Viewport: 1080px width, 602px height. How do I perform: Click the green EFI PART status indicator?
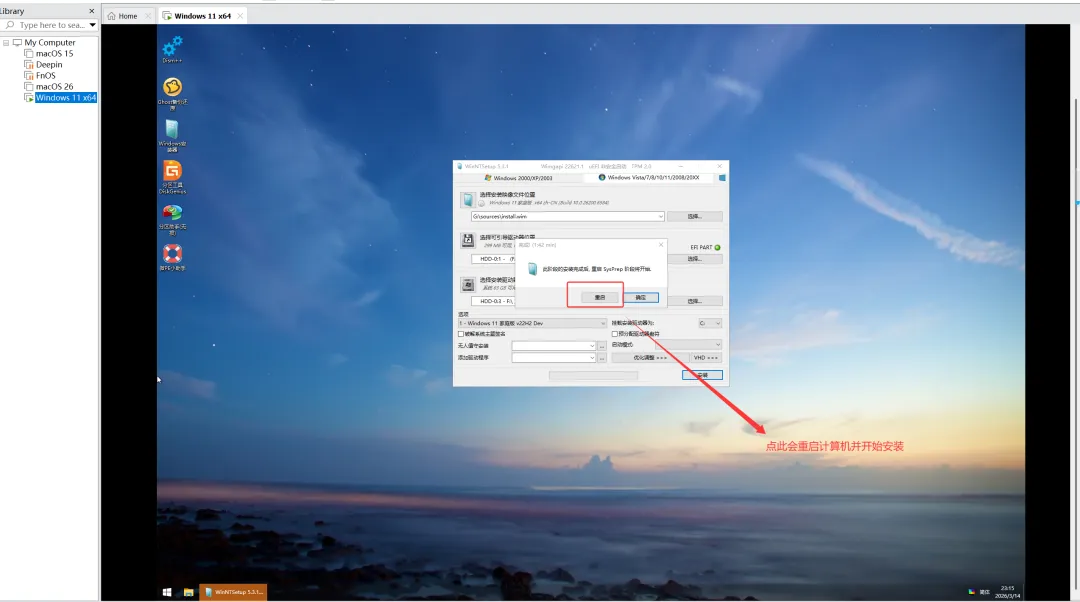(x=718, y=247)
